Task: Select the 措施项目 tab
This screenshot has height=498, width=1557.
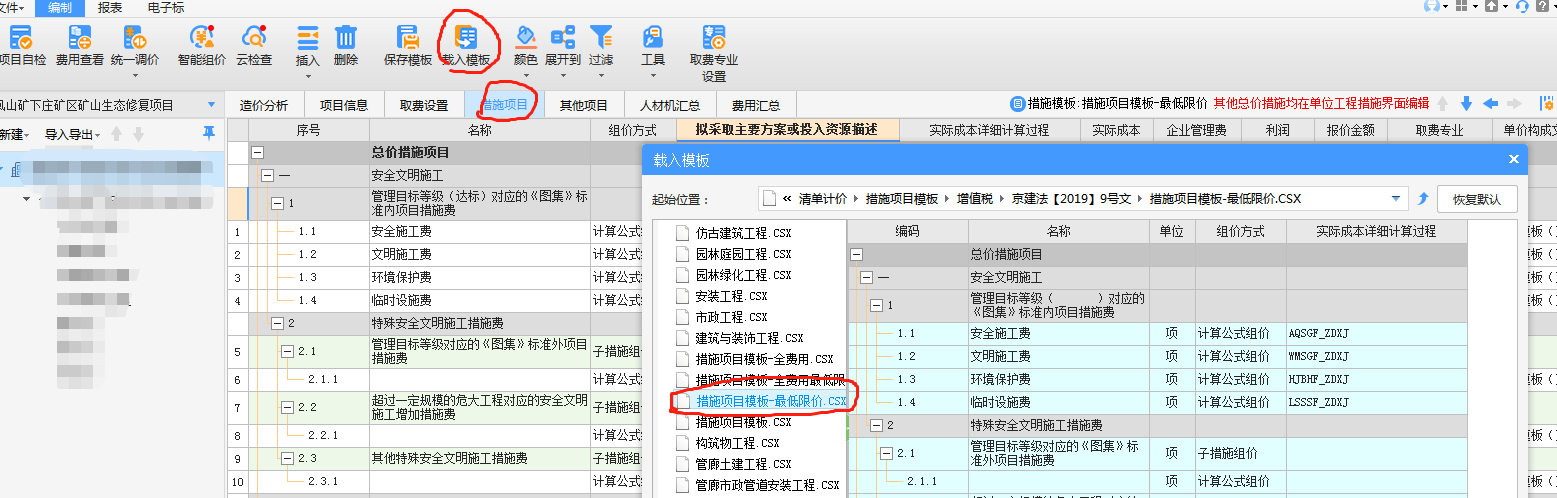Action: 504,105
